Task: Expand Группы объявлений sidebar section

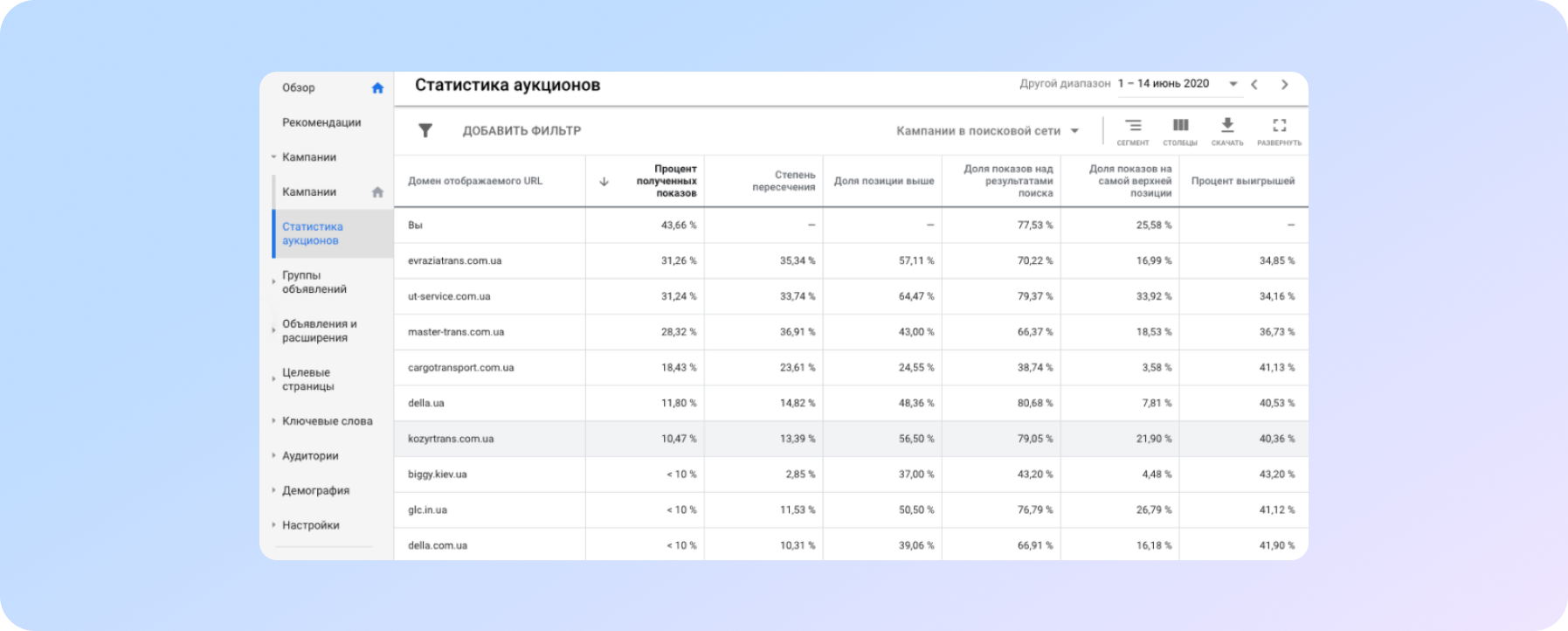Action: tap(273, 282)
